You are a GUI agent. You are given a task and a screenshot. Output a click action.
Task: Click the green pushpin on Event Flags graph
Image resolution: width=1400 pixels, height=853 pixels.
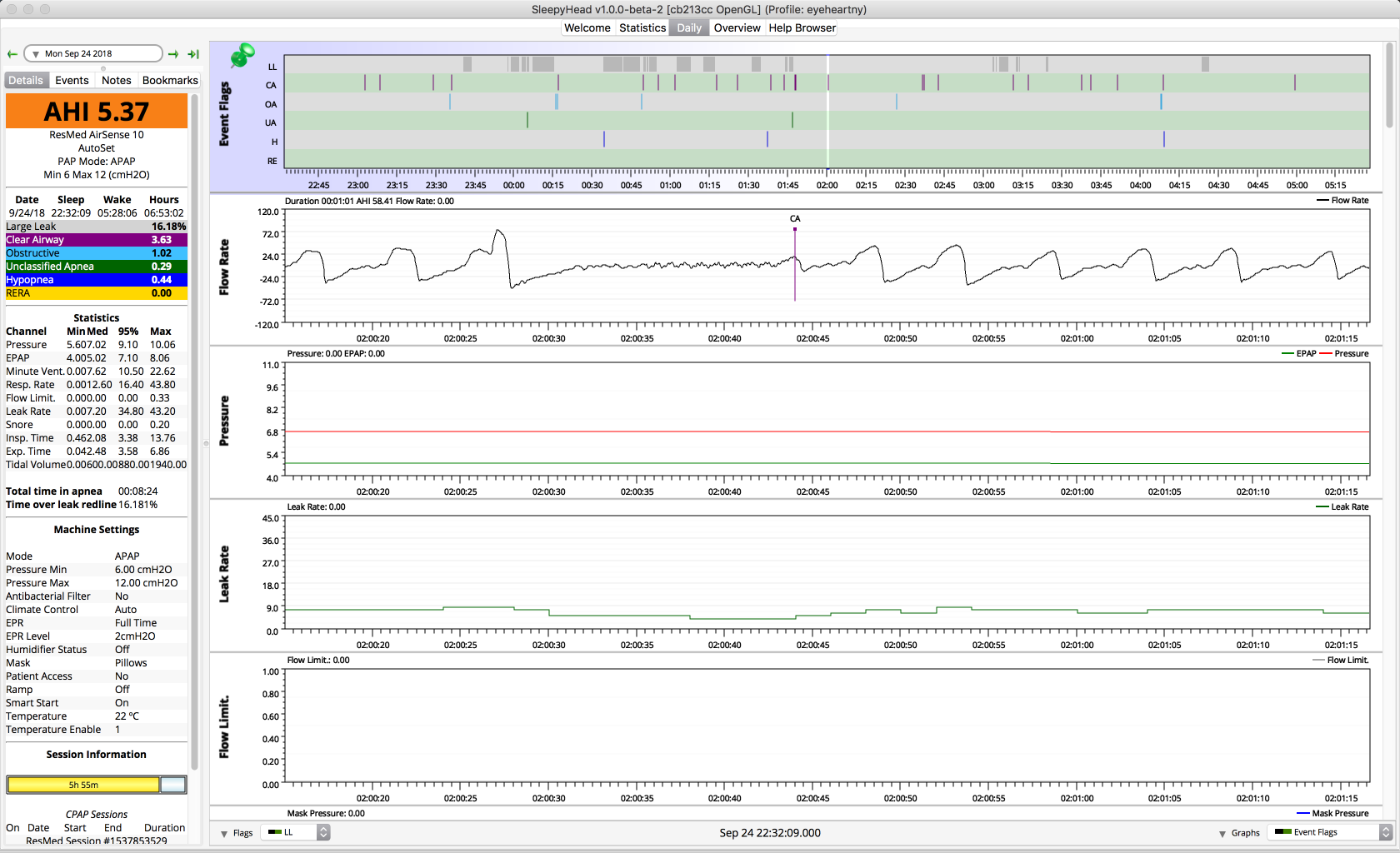(x=242, y=56)
